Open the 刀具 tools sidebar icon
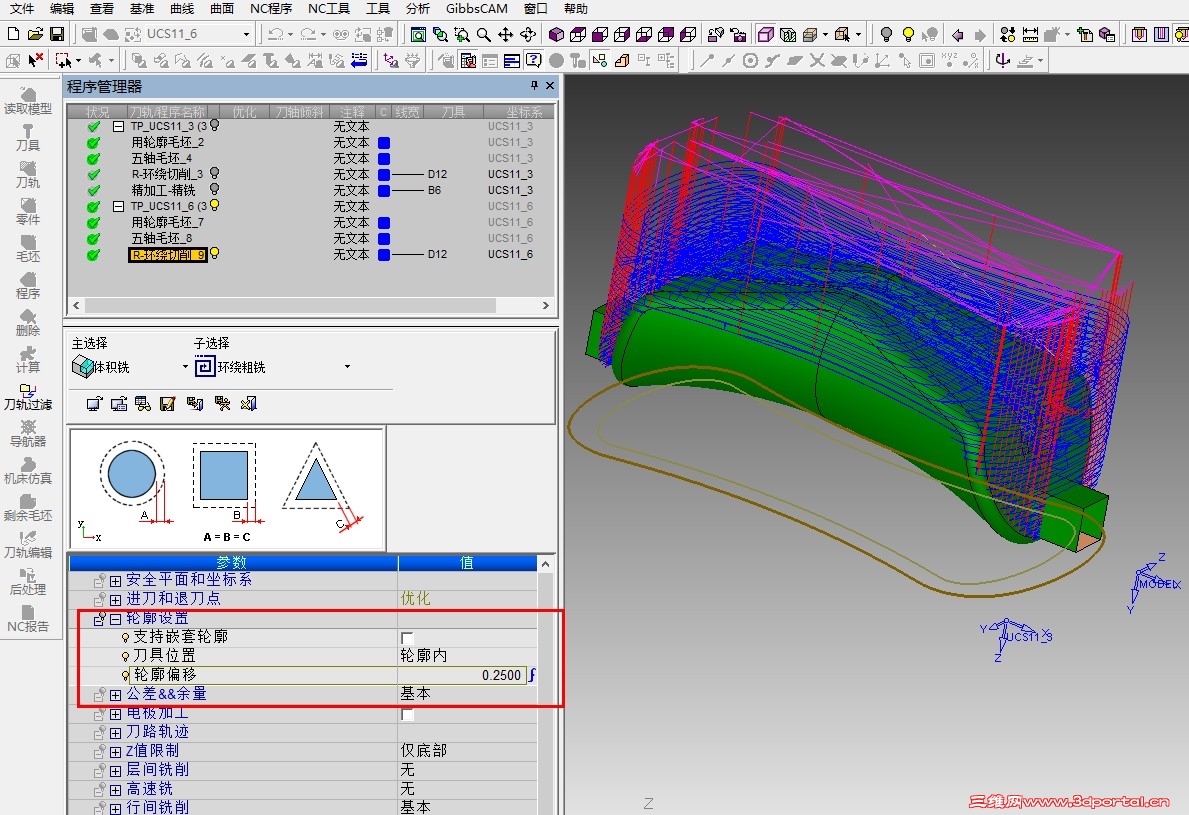Viewport: 1189px width, 815px height. [x=28, y=137]
